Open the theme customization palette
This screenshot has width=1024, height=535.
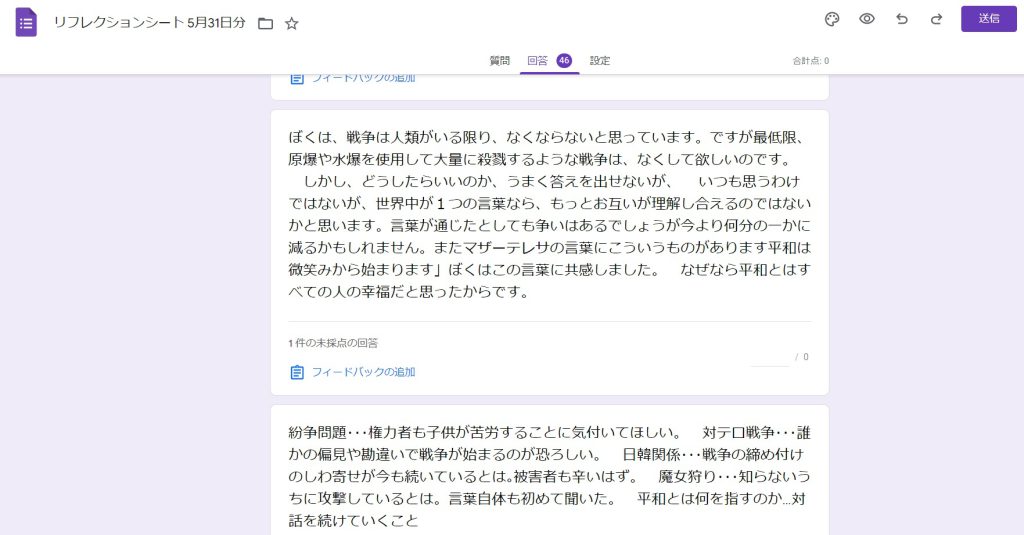(x=832, y=20)
